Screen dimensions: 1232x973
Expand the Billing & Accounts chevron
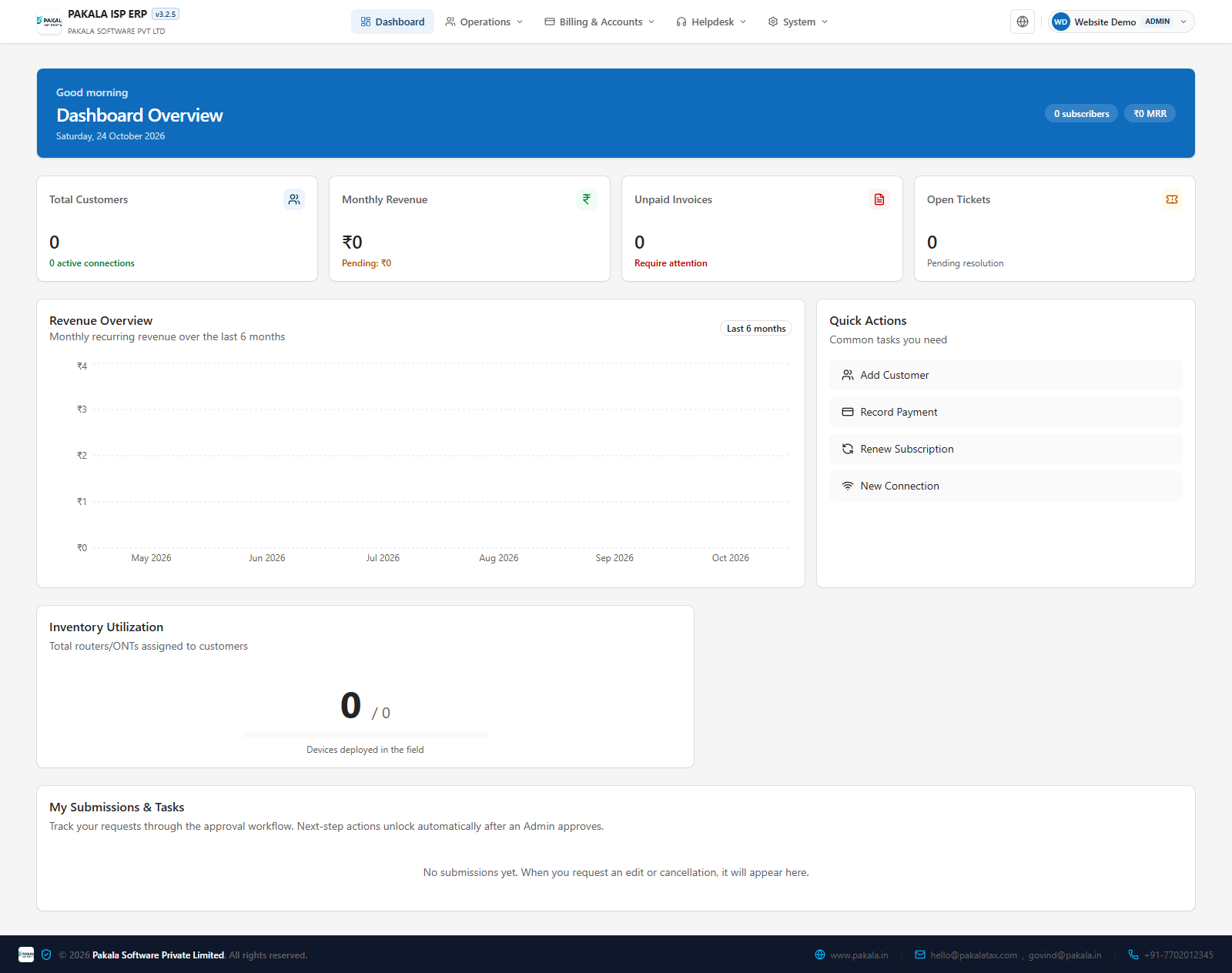point(651,22)
